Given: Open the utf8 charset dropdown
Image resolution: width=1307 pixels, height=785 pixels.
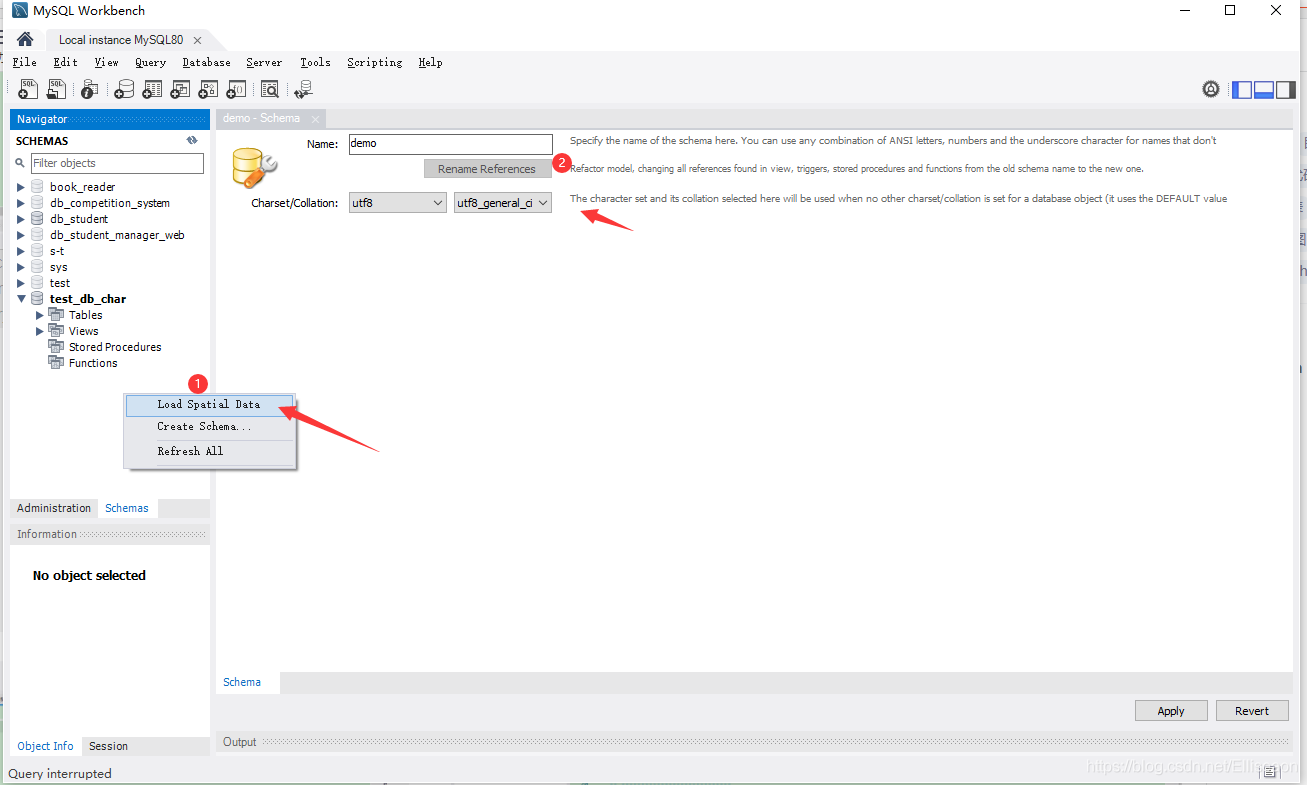Looking at the screenshot, I should click(x=397, y=203).
